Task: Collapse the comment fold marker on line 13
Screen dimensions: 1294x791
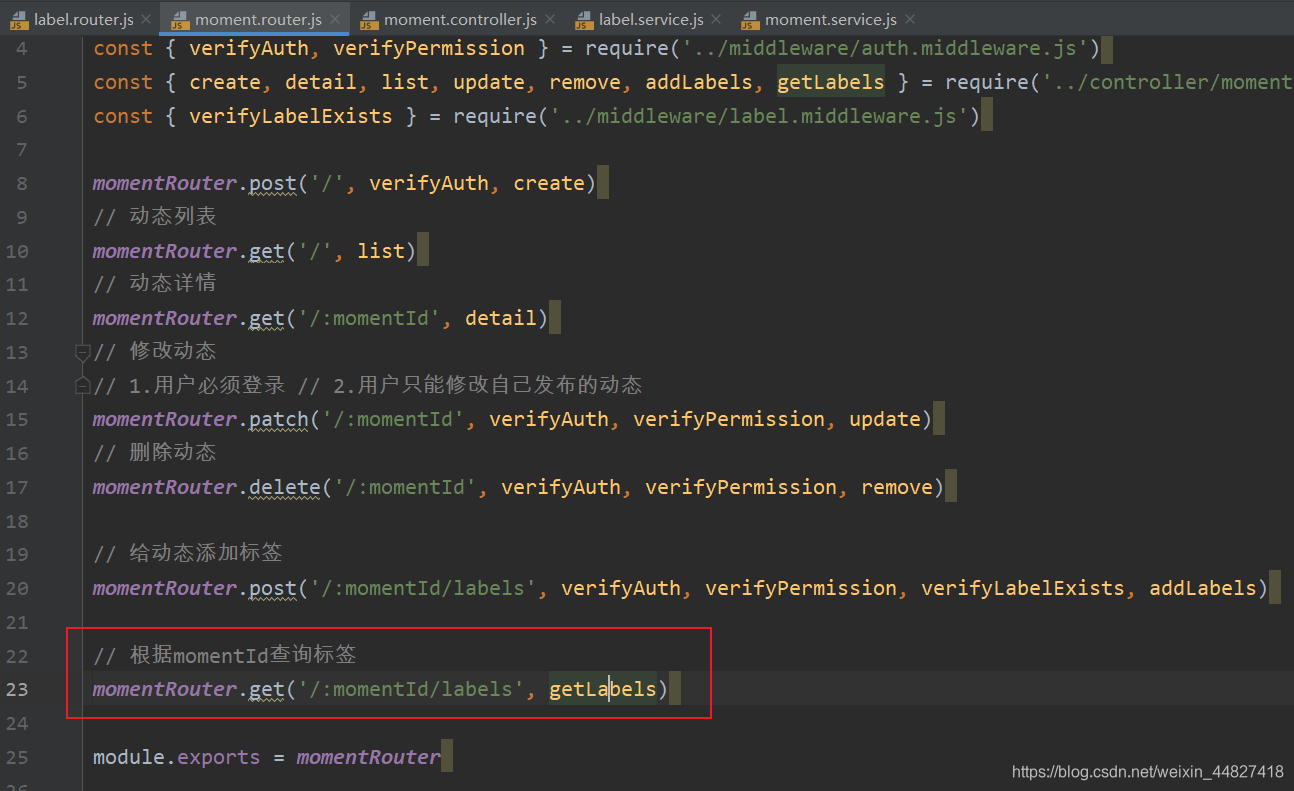Action: tap(83, 352)
